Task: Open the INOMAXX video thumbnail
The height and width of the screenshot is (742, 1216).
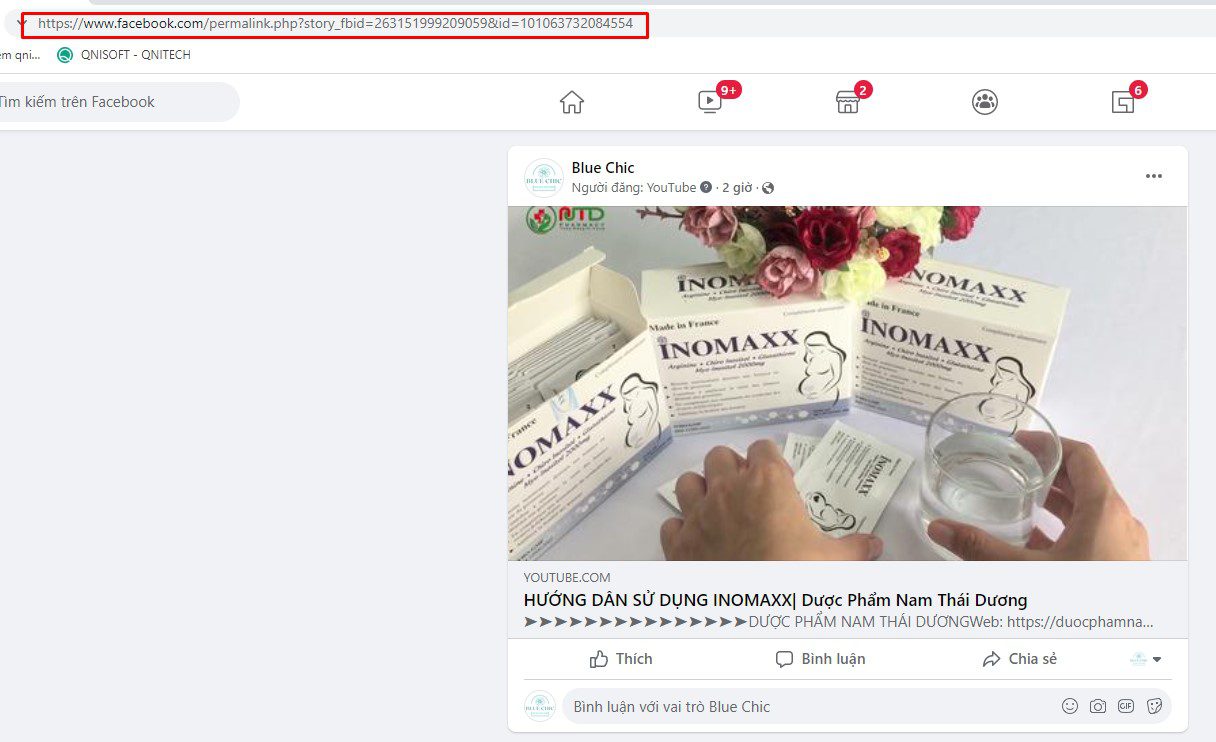Action: [847, 383]
